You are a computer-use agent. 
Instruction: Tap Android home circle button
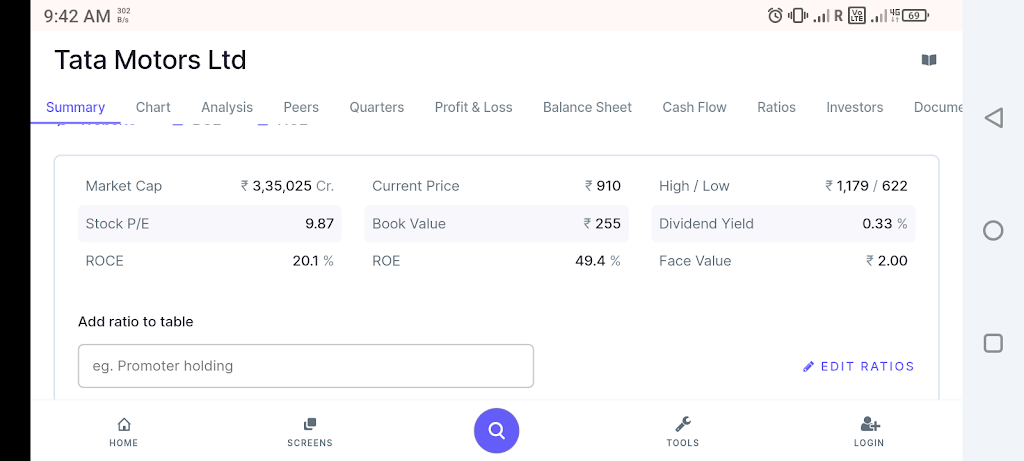(993, 230)
